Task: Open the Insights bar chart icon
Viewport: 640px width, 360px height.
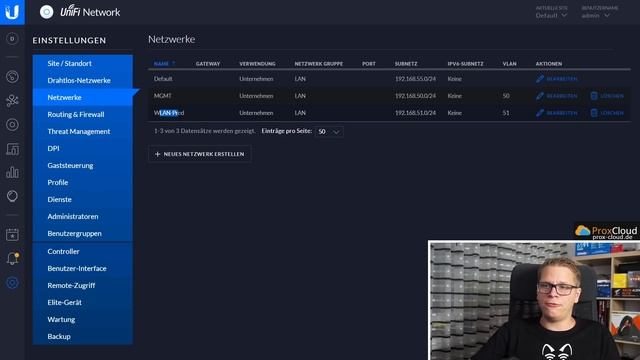Action: 12,173
